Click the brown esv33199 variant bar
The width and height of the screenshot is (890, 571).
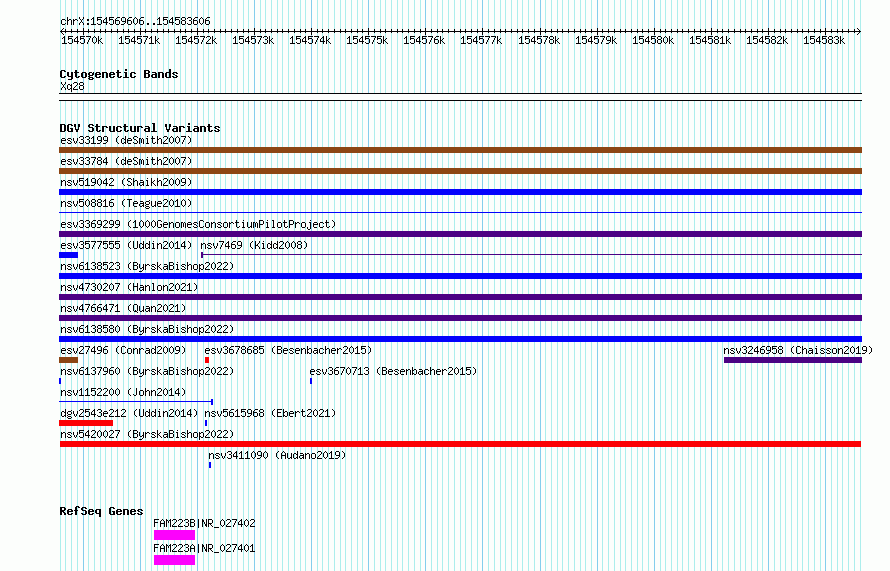tap(460, 150)
